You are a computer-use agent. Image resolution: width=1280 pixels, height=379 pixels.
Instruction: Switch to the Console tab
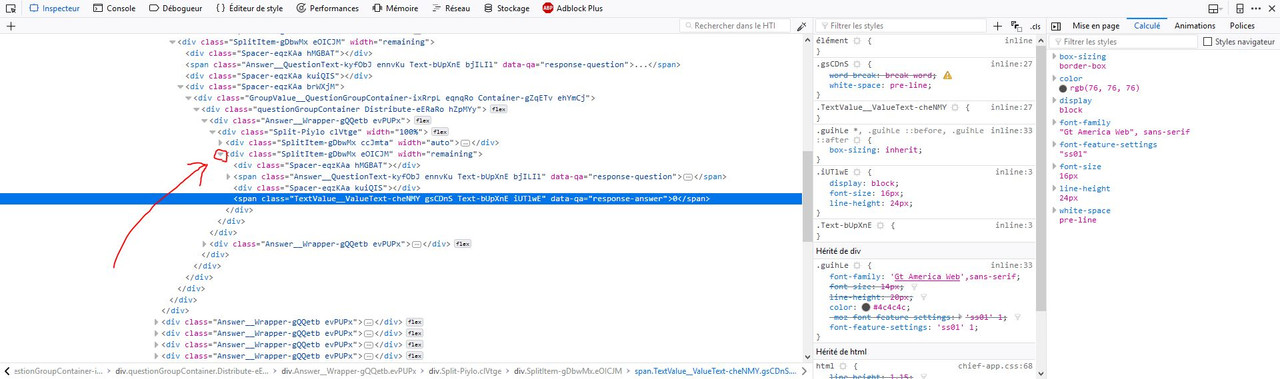point(113,8)
